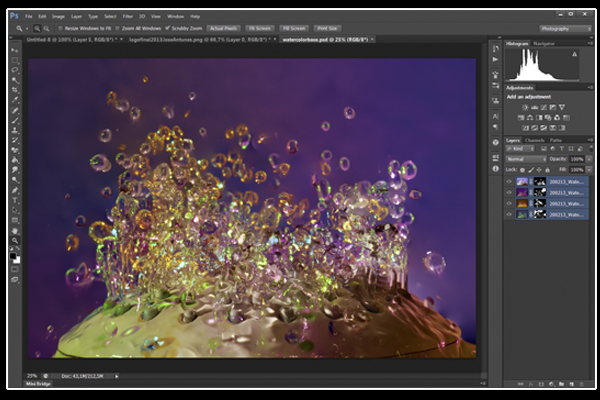600x400 pixels.
Task: Open the Photography workspace dropdown
Action: [x=565, y=29]
